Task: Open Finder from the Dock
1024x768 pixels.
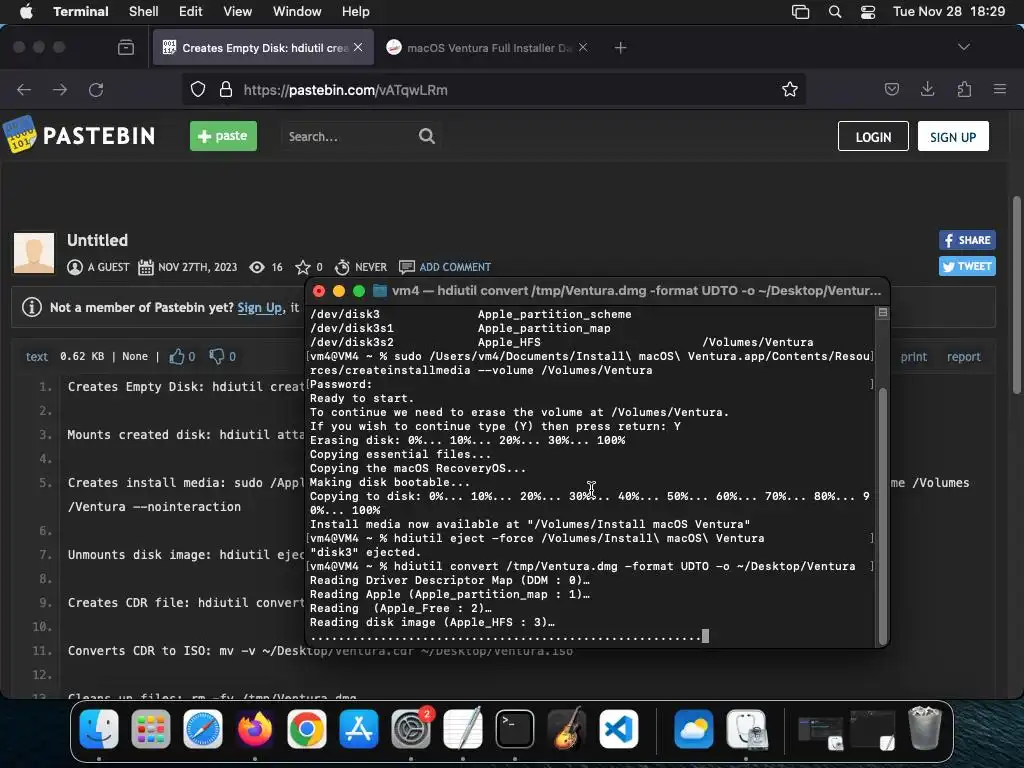Action: [x=99, y=729]
